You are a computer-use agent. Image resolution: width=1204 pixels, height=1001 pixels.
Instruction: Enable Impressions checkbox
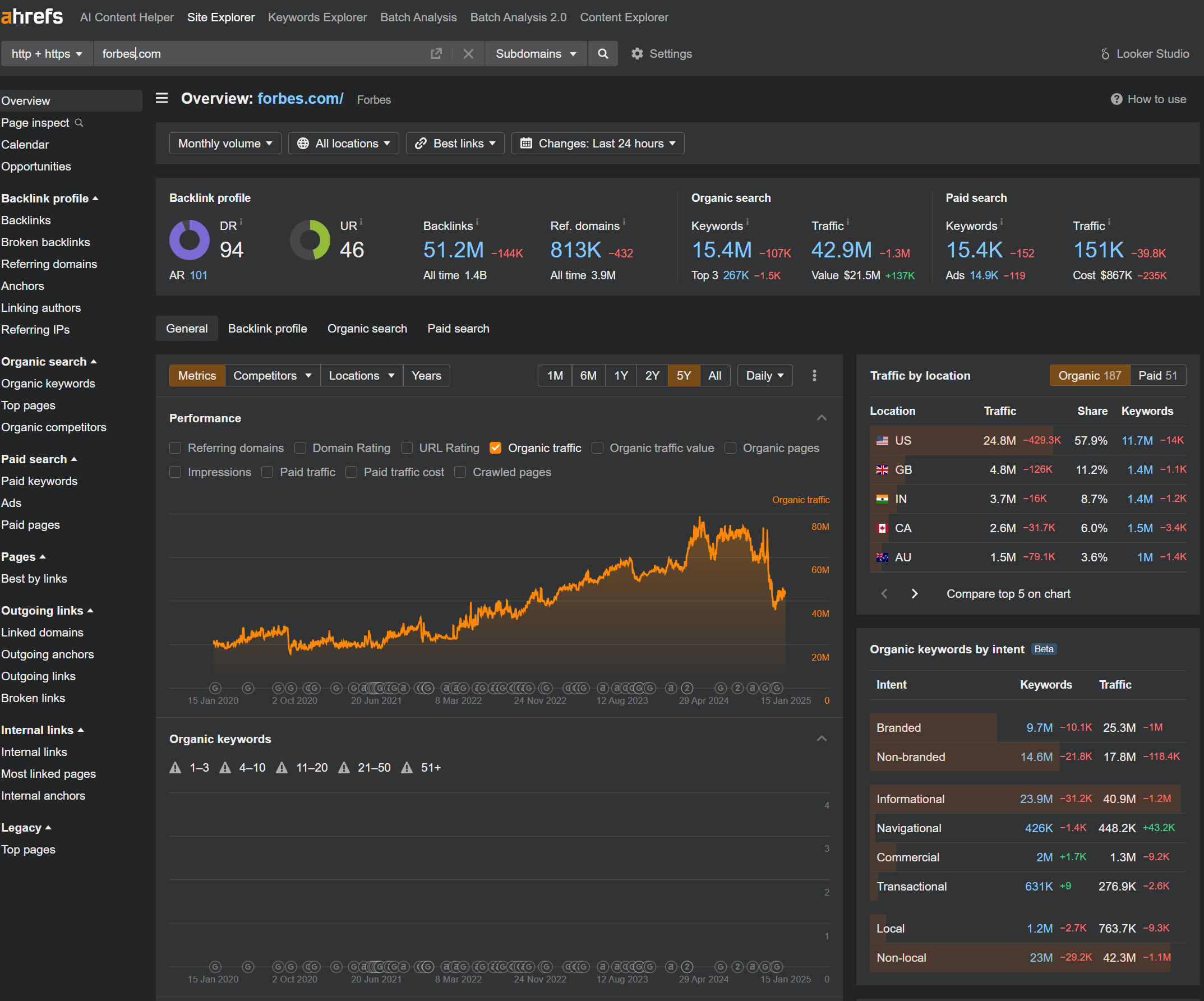point(176,472)
